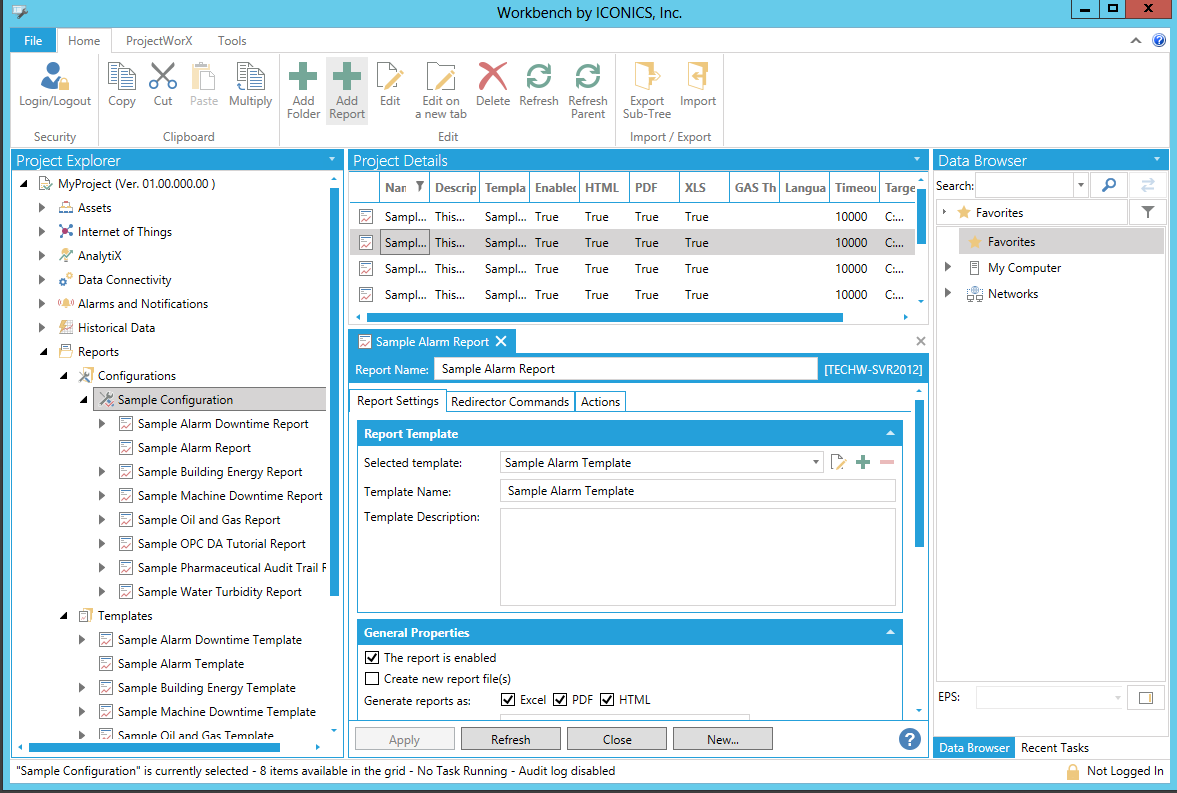Open the Selected template dropdown
Image resolution: width=1177 pixels, height=793 pixels.
click(817, 463)
